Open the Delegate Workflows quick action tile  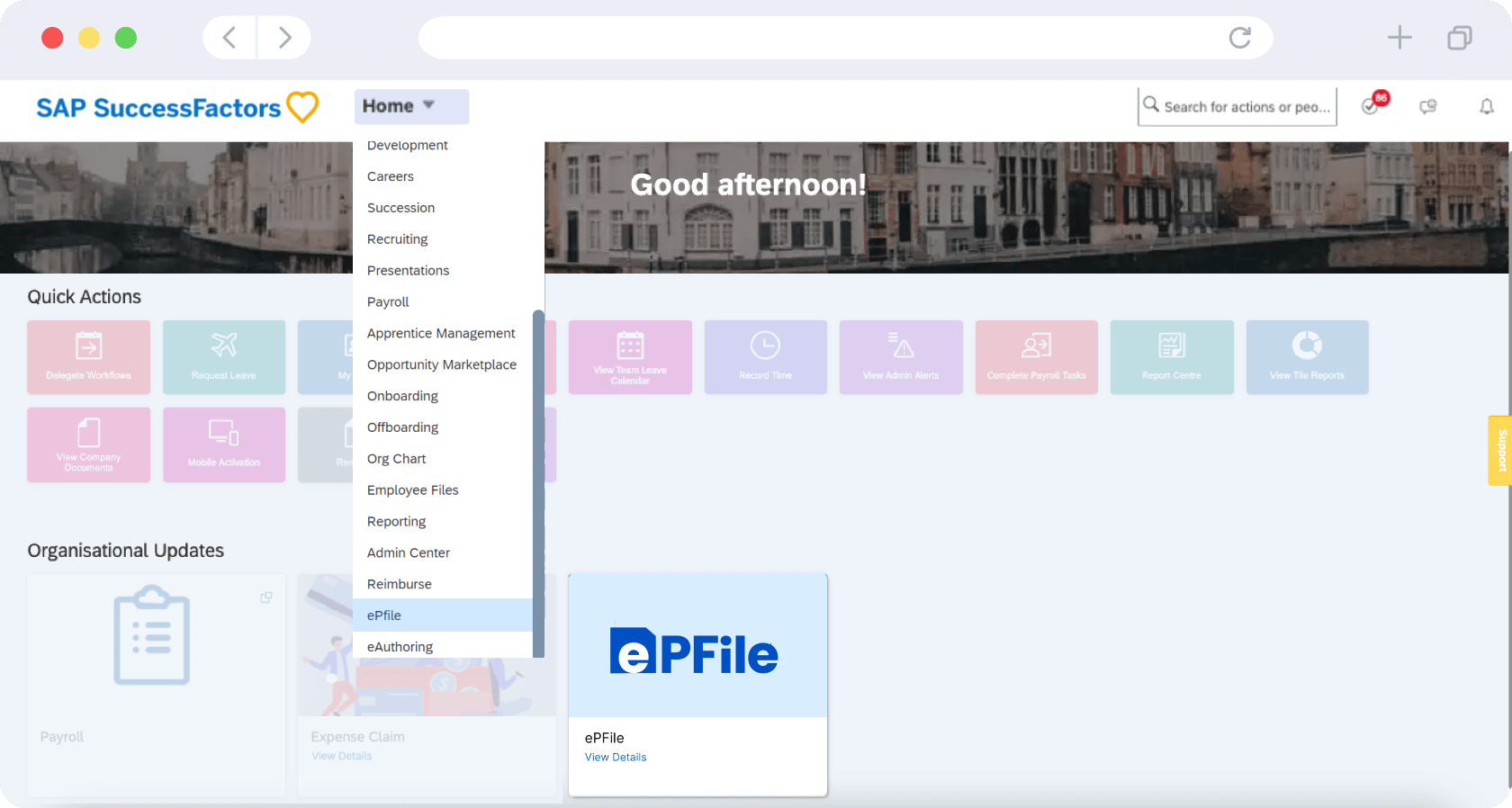pyautogui.click(x=88, y=357)
